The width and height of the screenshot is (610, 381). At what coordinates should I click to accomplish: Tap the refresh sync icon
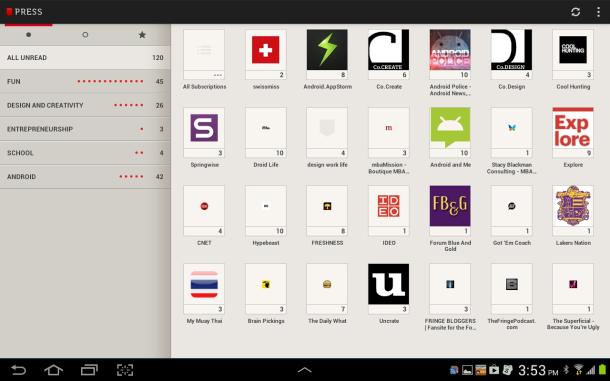[575, 12]
